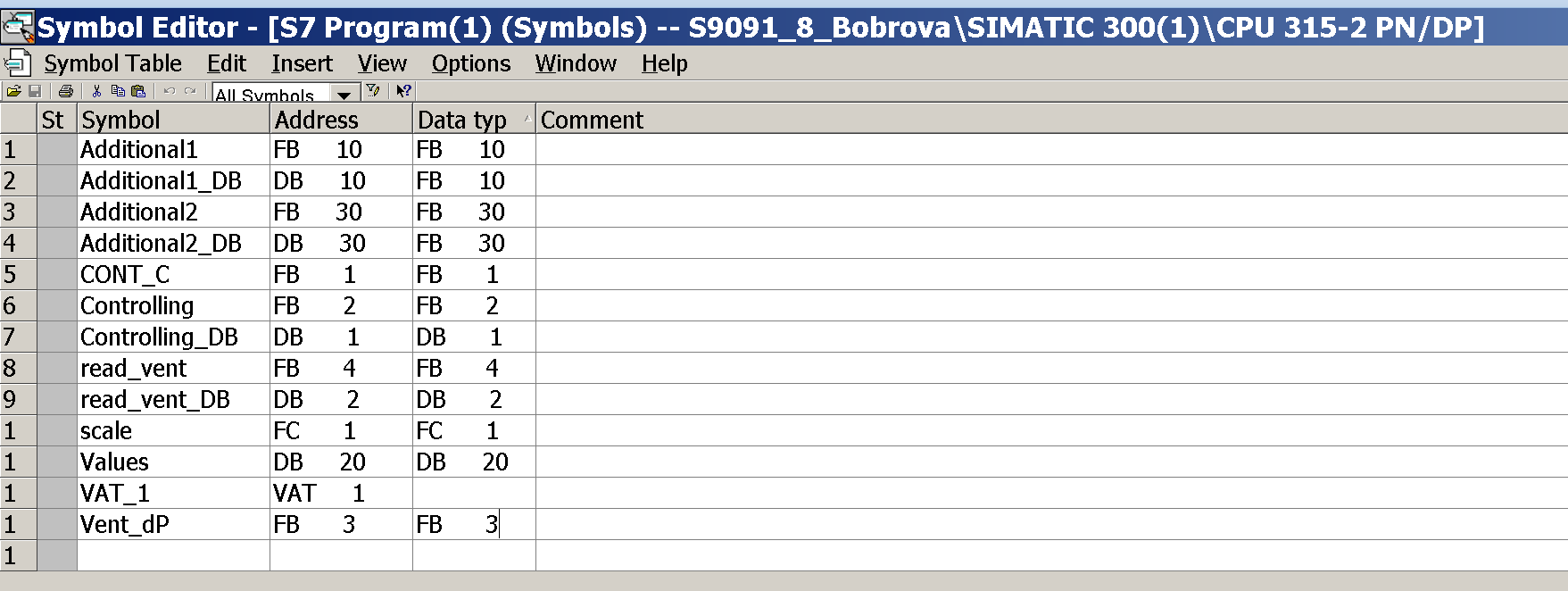1568x591 pixels.
Task: Open the Edit Filter icon
Action: point(373,91)
